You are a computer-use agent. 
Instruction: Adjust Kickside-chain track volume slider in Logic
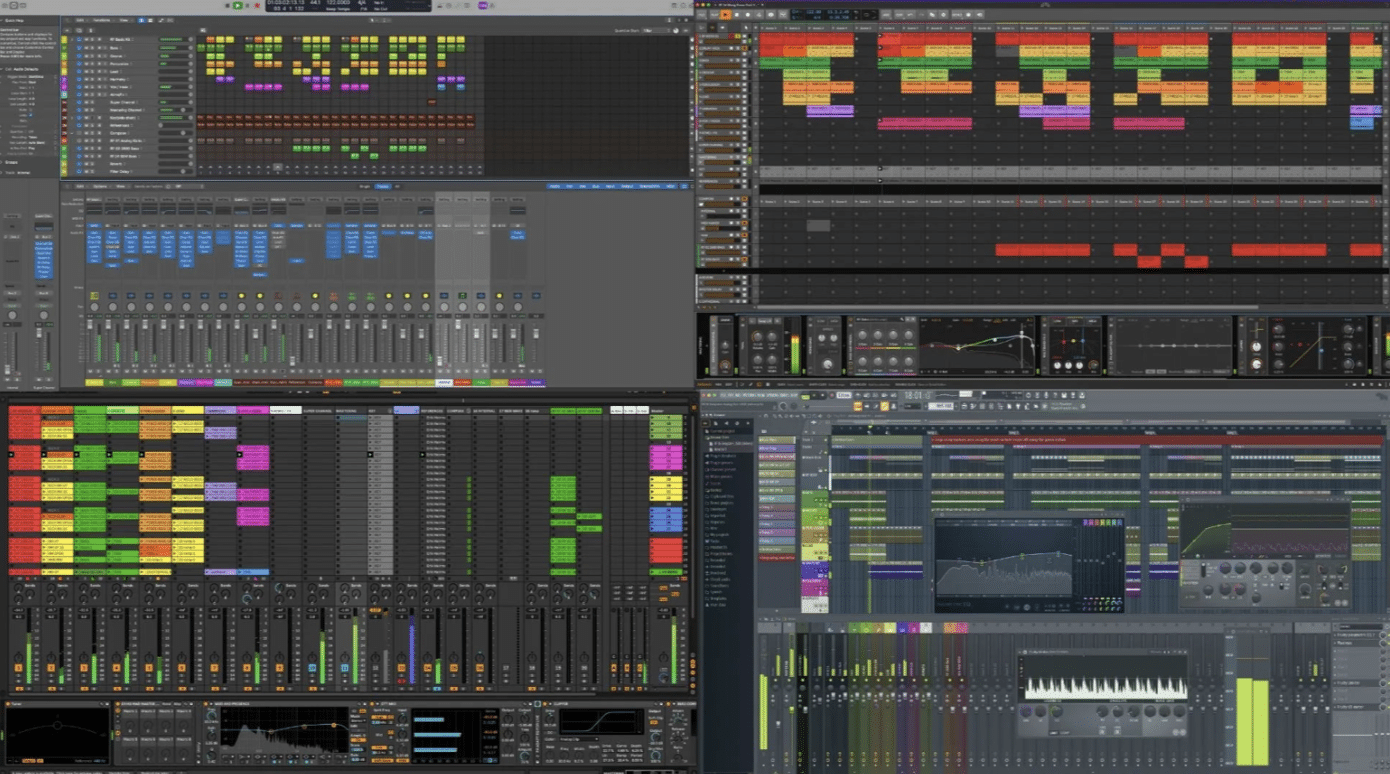(x=175, y=118)
